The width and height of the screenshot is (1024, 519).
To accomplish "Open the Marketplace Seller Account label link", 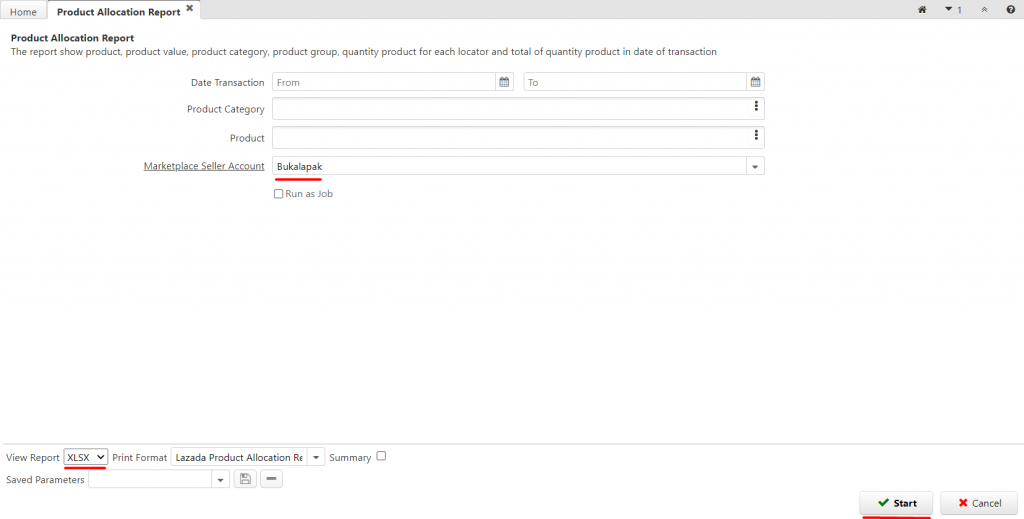I will coord(204,166).
